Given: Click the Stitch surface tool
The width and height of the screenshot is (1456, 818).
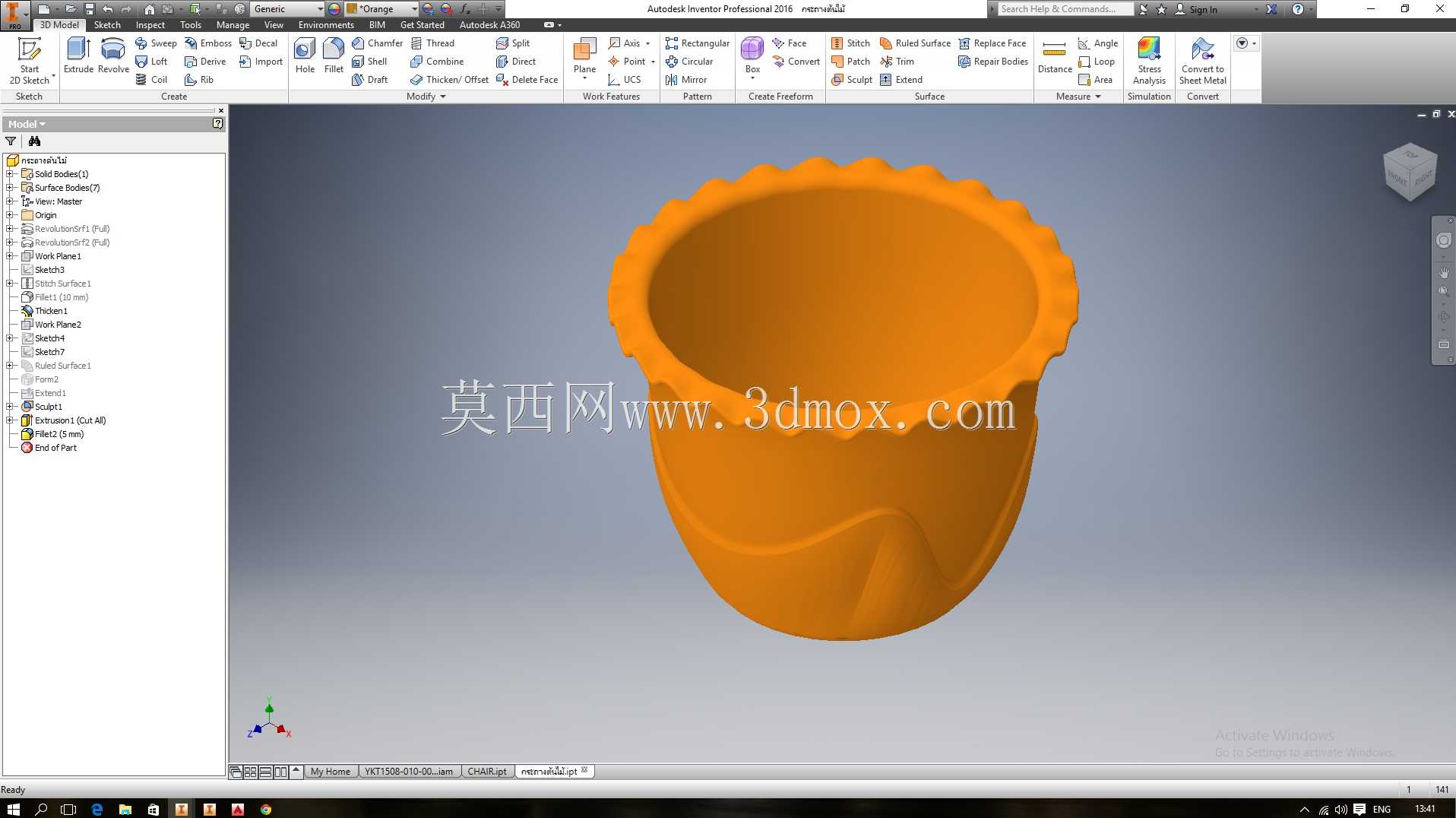Looking at the screenshot, I should click(x=850, y=43).
